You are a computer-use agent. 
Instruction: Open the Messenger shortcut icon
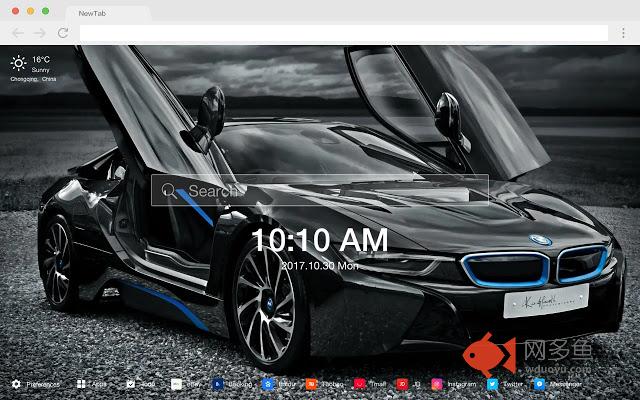tap(539, 384)
